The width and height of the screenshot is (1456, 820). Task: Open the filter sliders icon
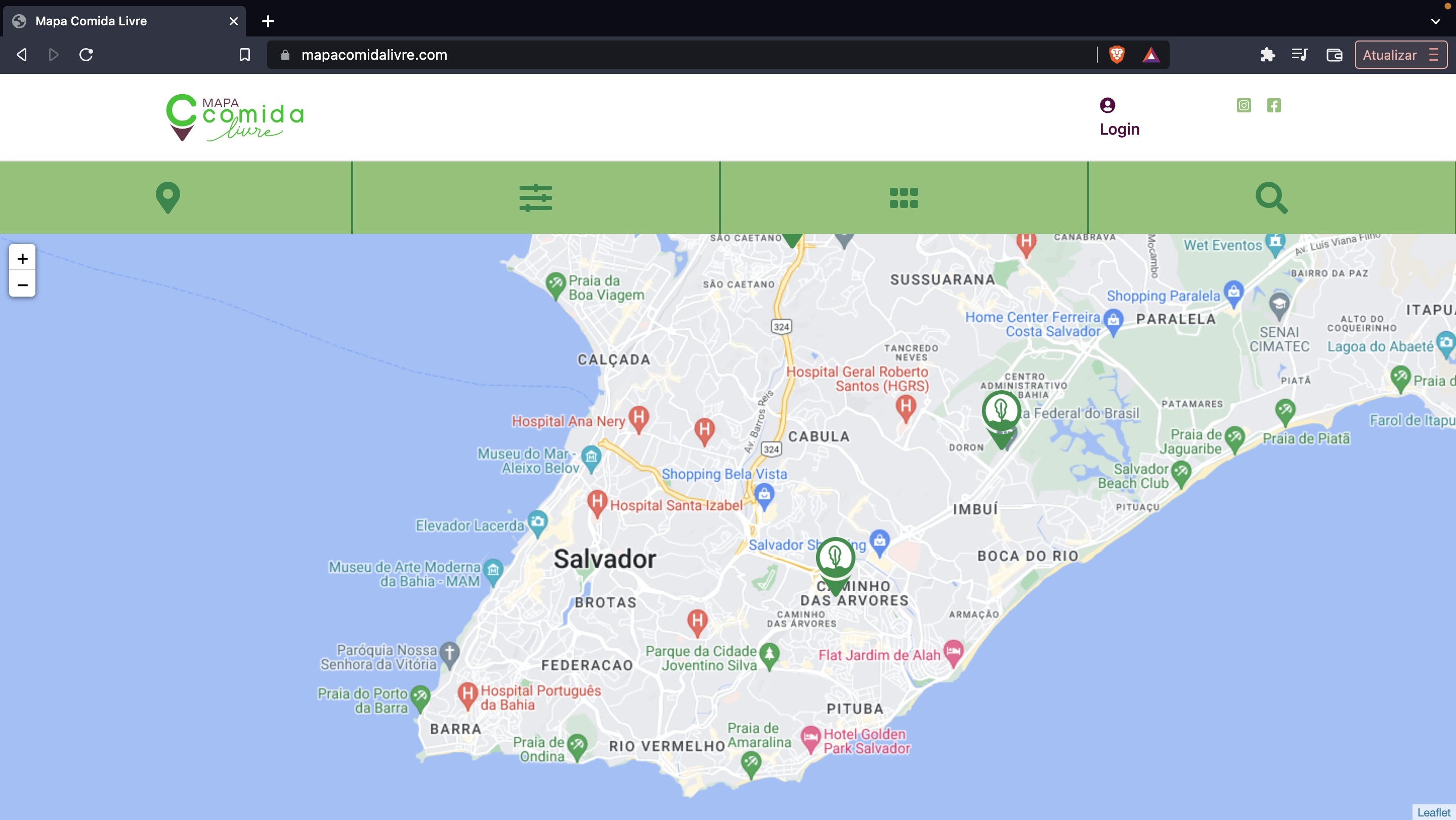535,197
